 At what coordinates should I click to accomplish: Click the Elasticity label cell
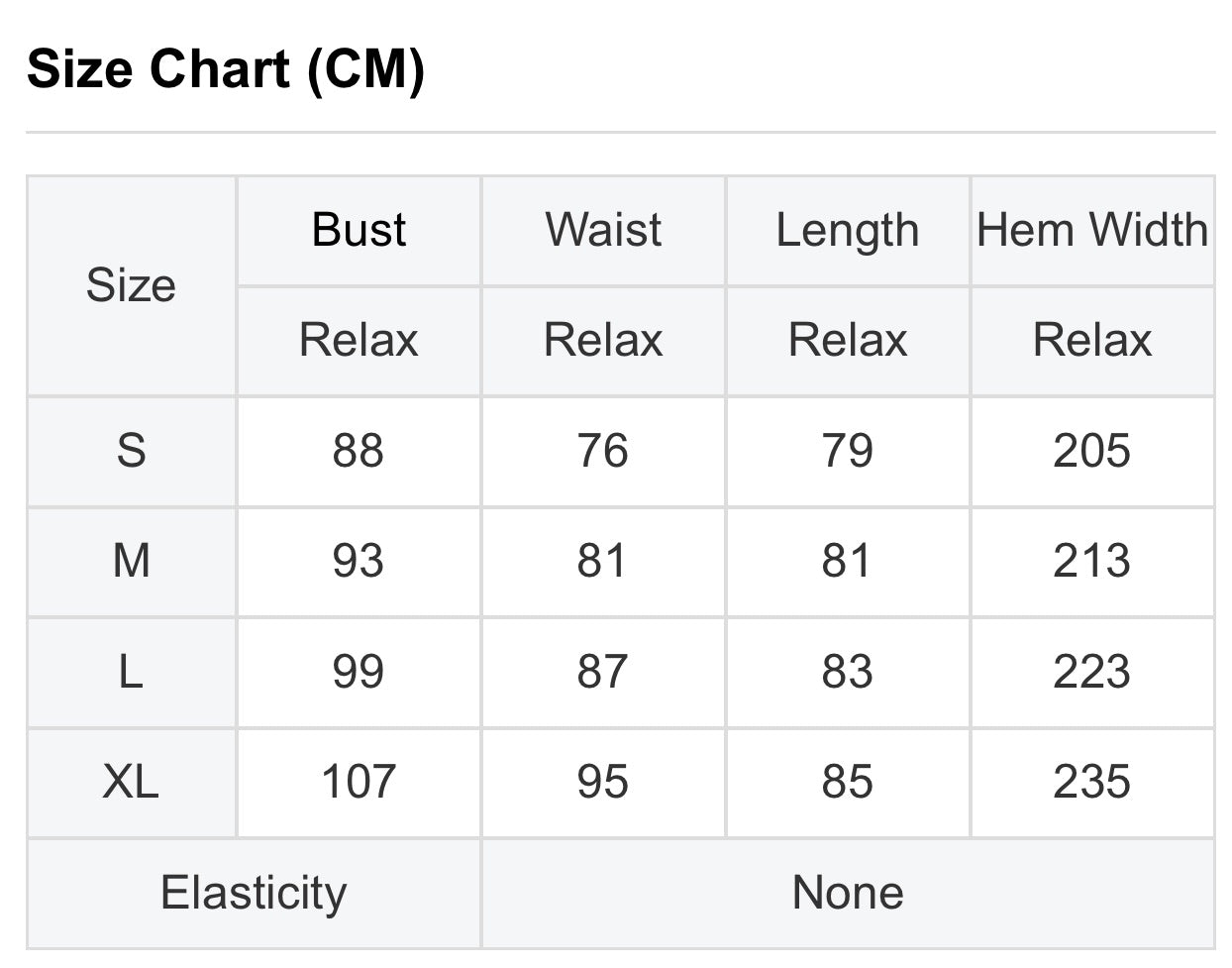(x=254, y=893)
